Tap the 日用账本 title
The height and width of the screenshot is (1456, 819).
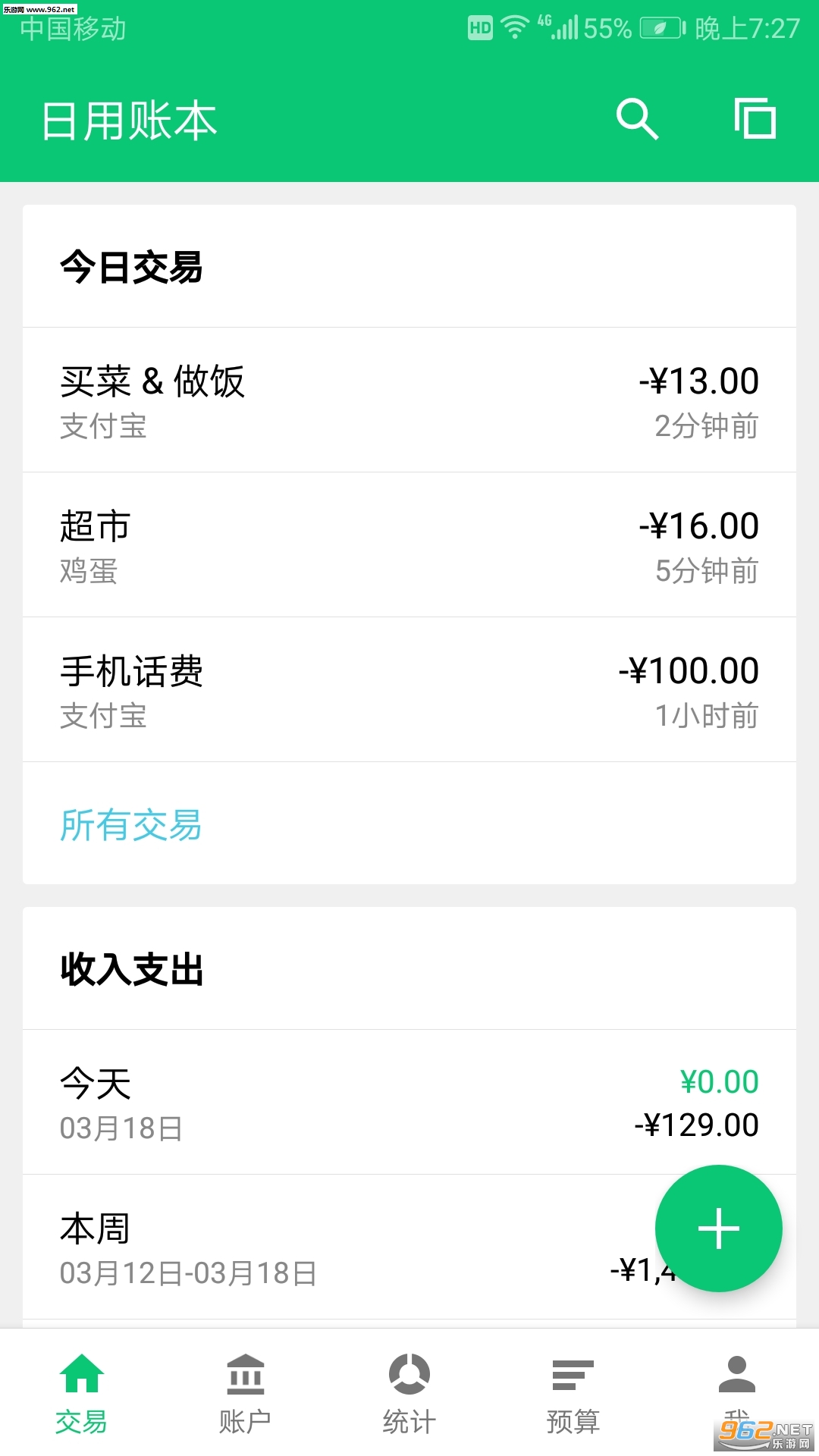tap(130, 121)
